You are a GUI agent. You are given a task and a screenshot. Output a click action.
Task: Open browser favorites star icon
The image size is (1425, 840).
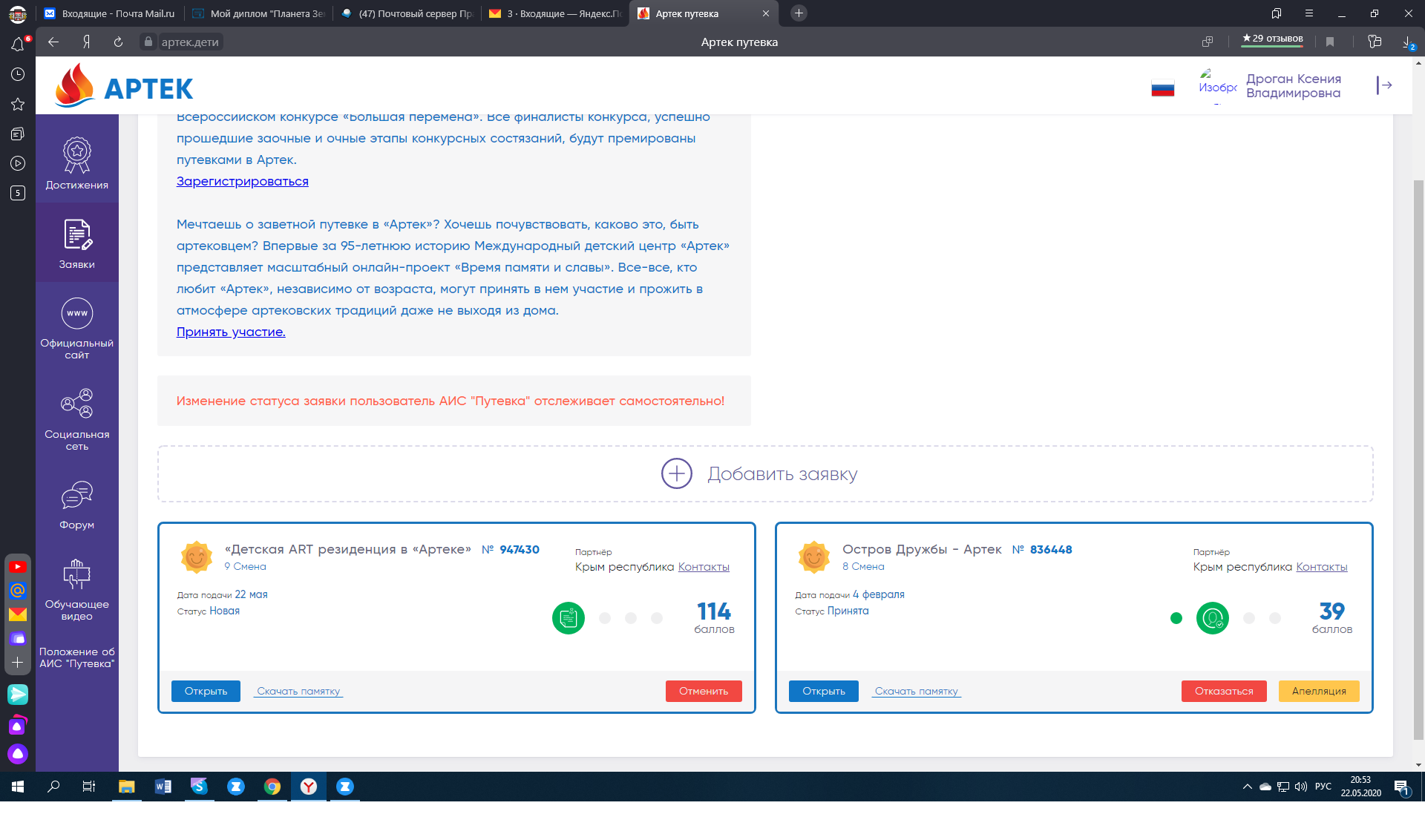click(18, 104)
